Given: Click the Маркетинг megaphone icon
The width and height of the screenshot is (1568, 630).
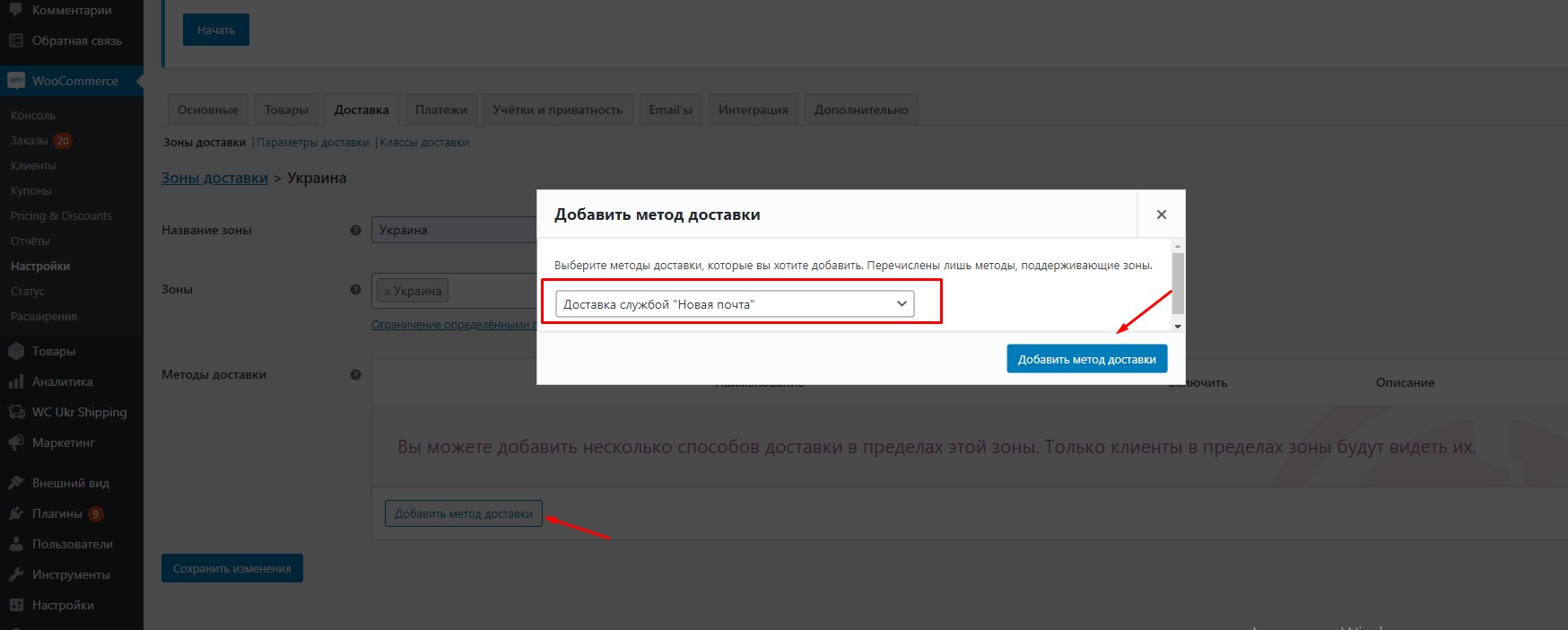Looking at the screenshot, I should [x=16, y=443].
